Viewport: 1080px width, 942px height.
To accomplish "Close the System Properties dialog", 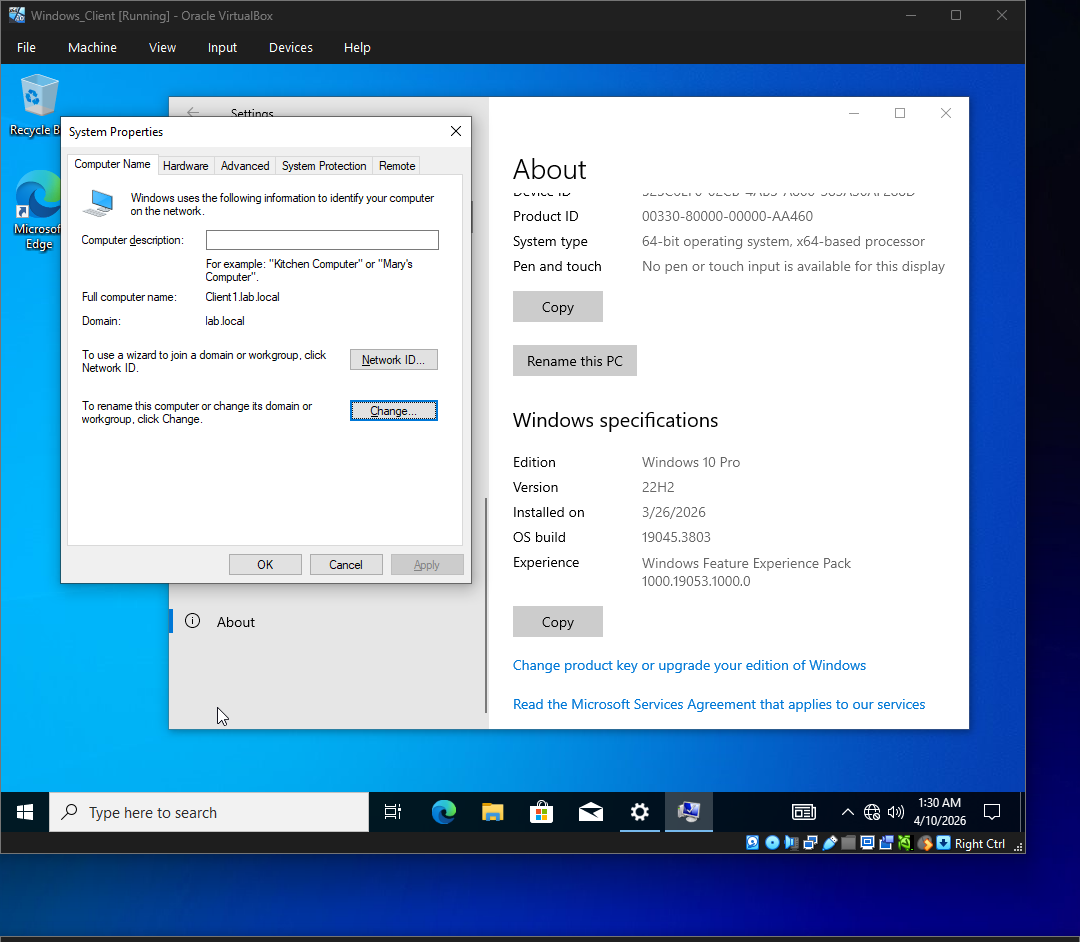I will (x=455, y=132).
